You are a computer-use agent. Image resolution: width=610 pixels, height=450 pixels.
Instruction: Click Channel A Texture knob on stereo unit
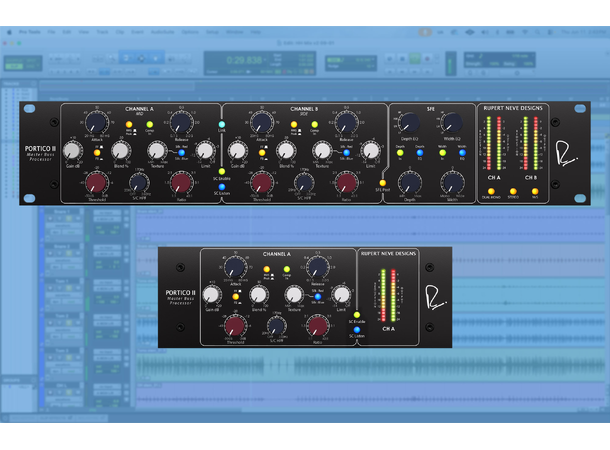pyautogui.click(x=157, y=151)
